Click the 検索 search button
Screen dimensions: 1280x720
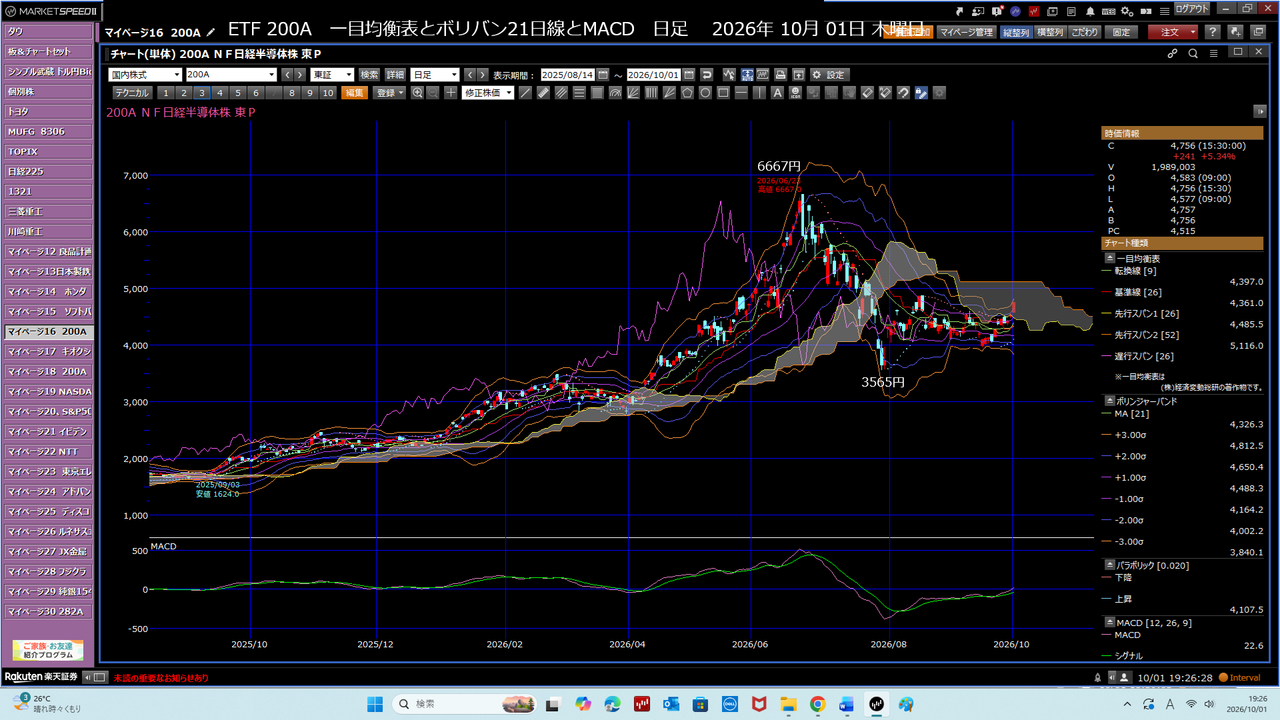(370, 75)
